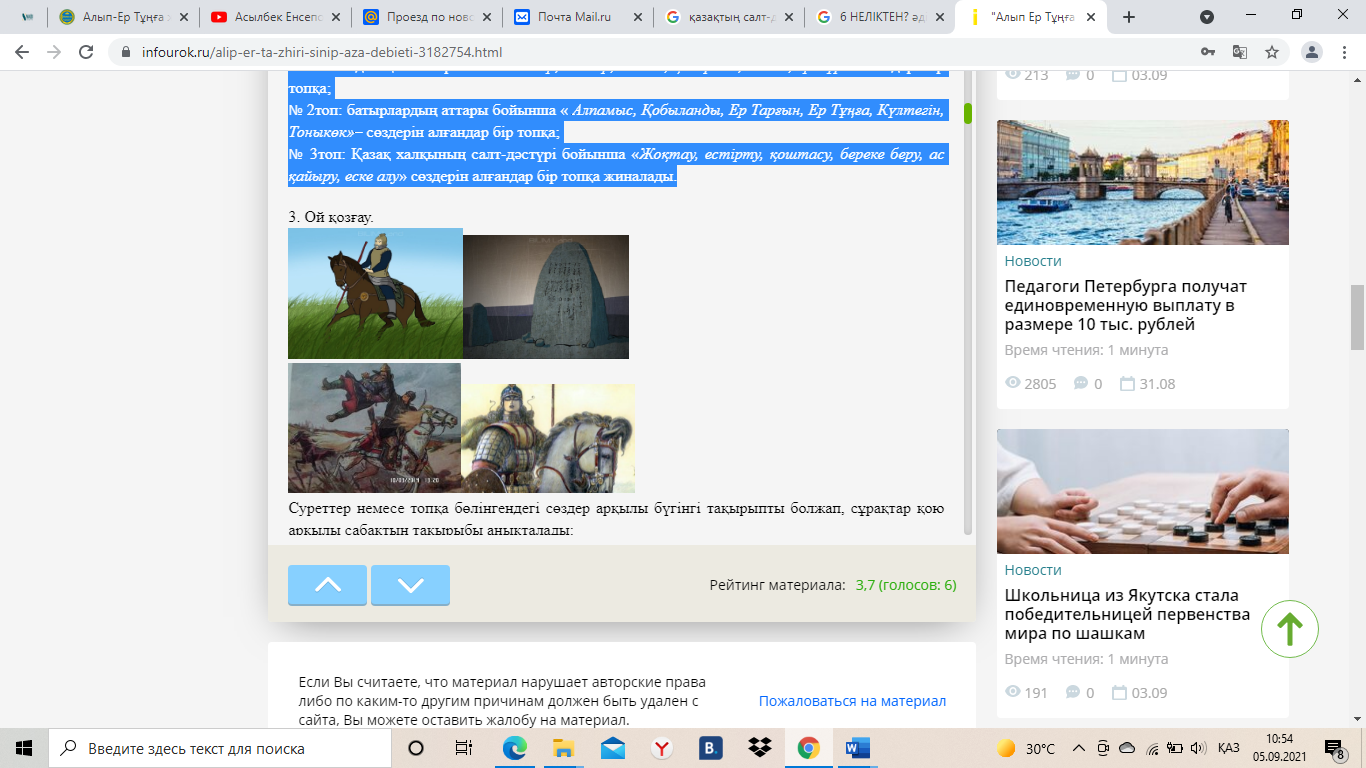Image resolution: width=1366 pixels, height=768 pixels.
Task: Open Task View on the taskbar
Action: [x=464, y=748]
